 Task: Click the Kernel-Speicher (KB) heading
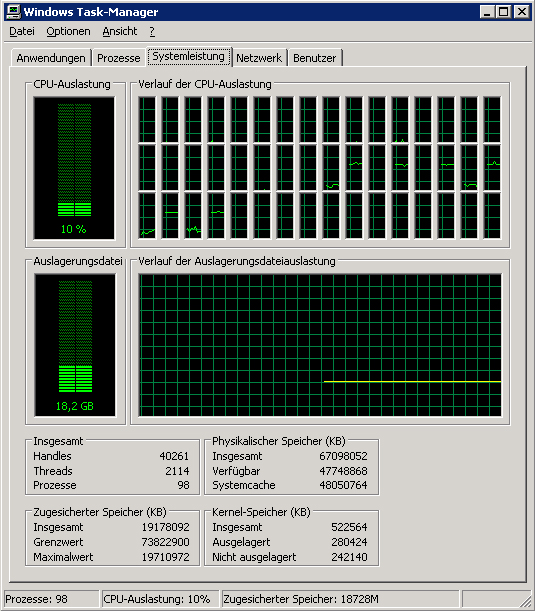261,512
